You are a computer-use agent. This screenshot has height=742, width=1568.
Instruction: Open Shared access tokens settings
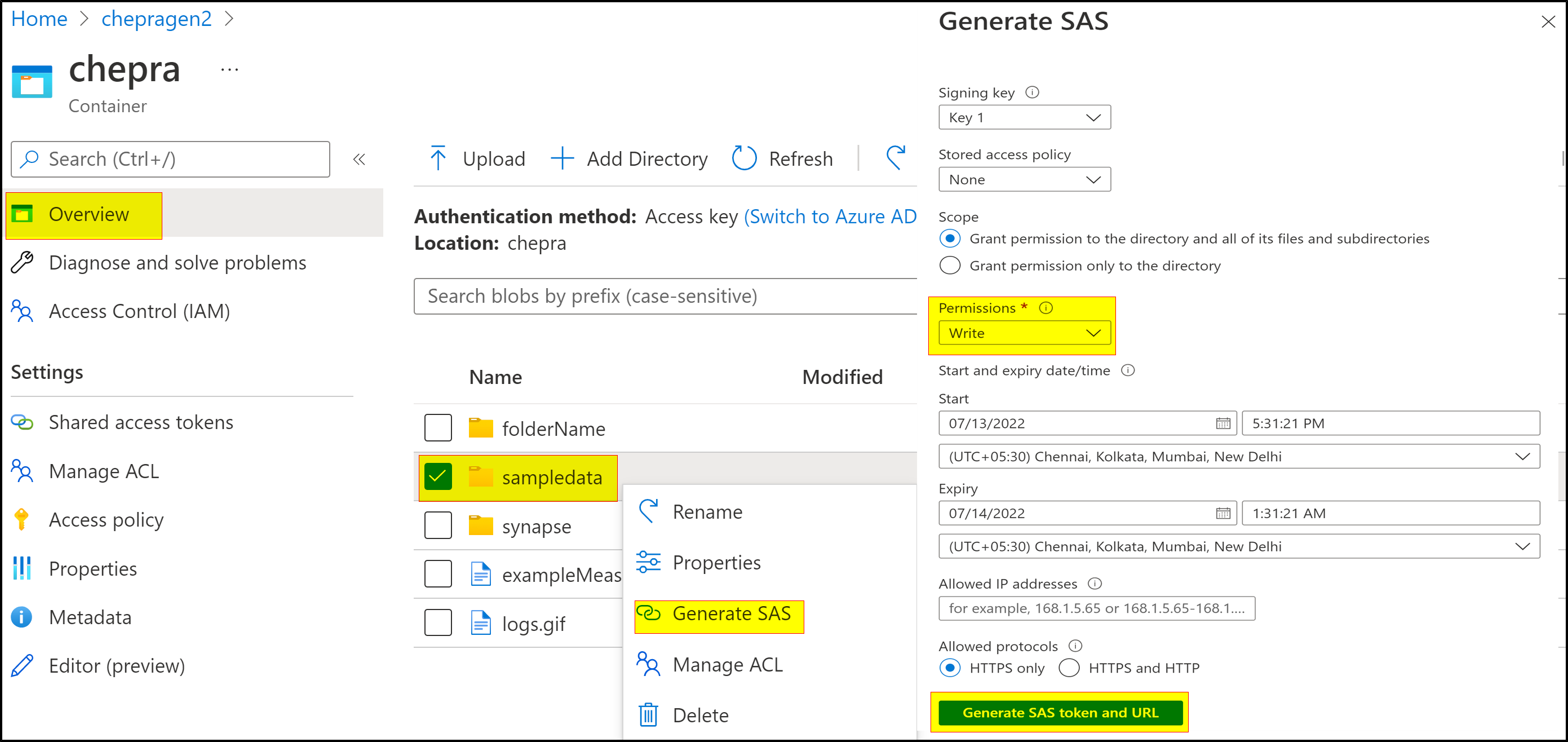coord(140,422)
